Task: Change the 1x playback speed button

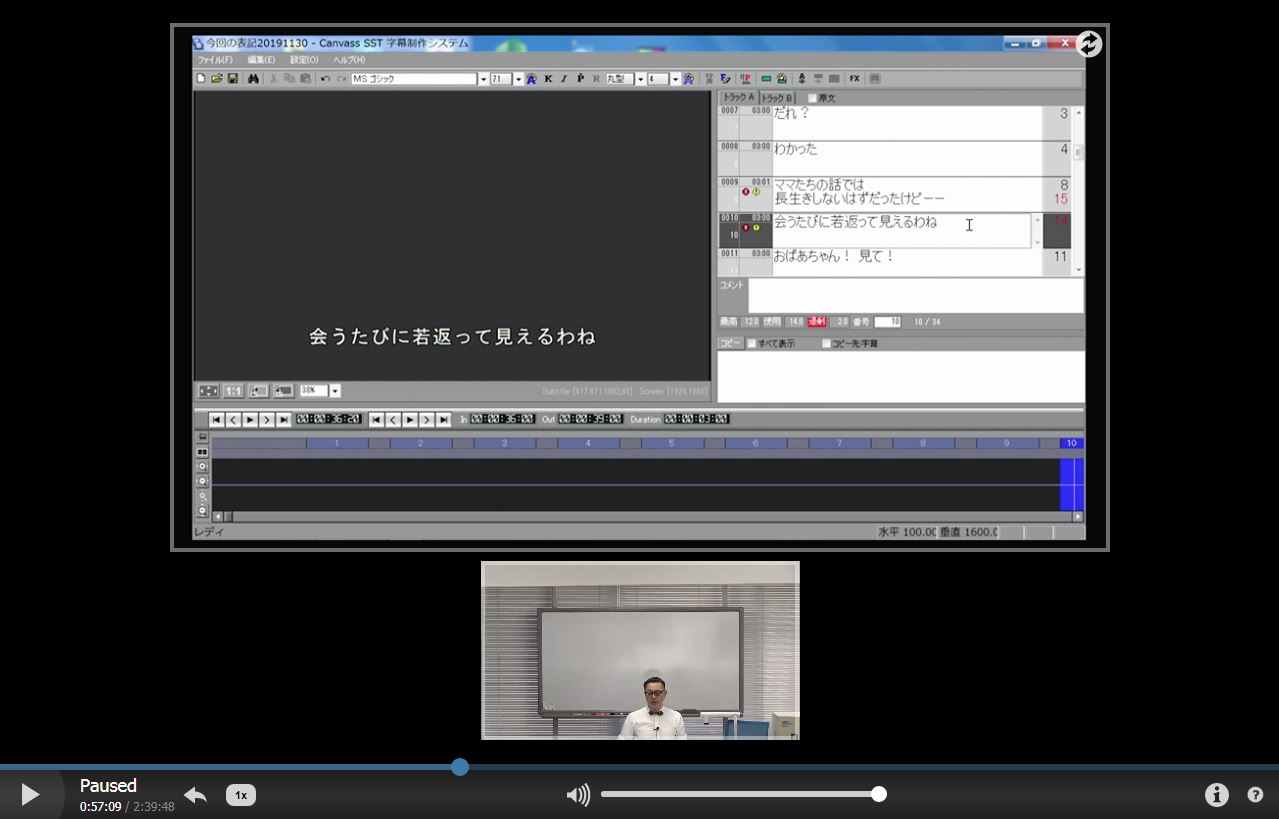Action: (x=241, y=795)
